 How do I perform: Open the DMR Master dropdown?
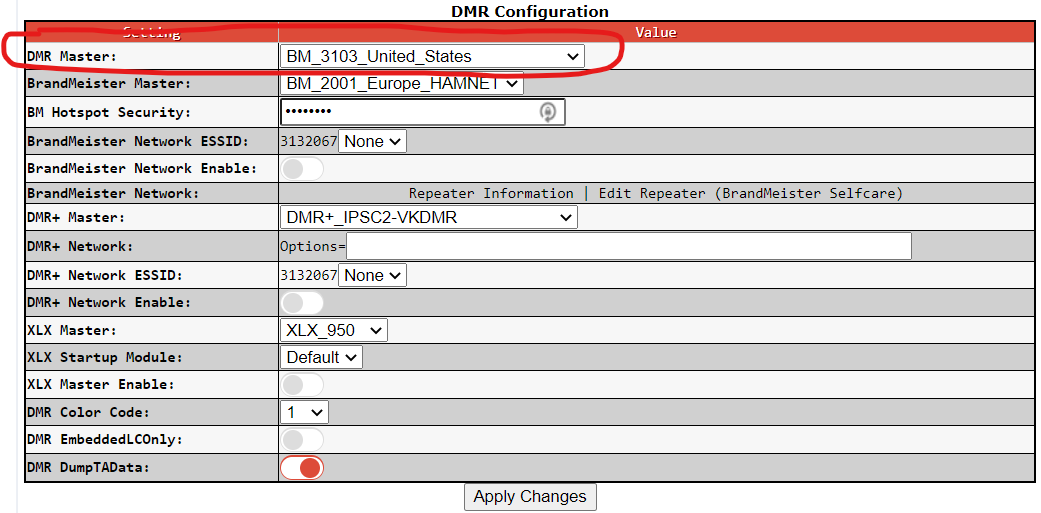[x=432, y=56]
